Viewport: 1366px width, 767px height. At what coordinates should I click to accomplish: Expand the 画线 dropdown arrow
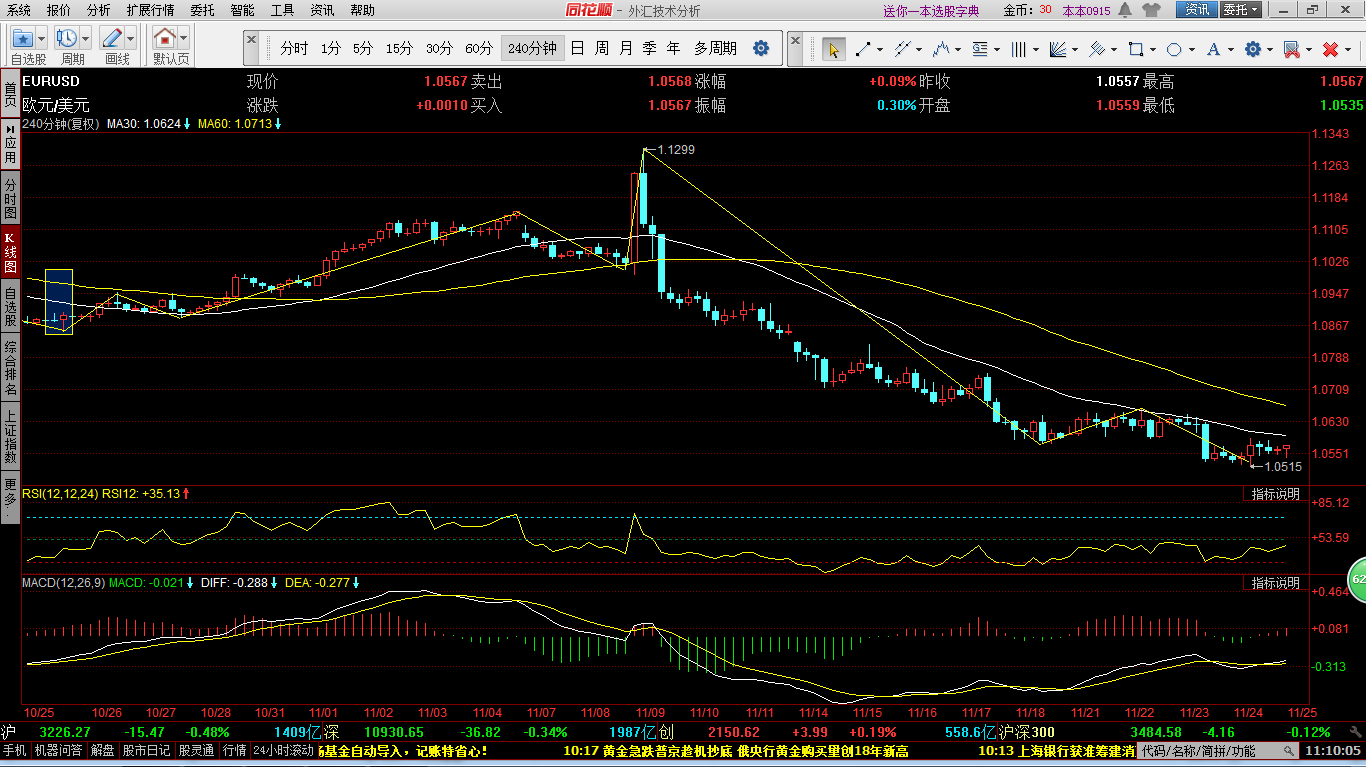130,39
